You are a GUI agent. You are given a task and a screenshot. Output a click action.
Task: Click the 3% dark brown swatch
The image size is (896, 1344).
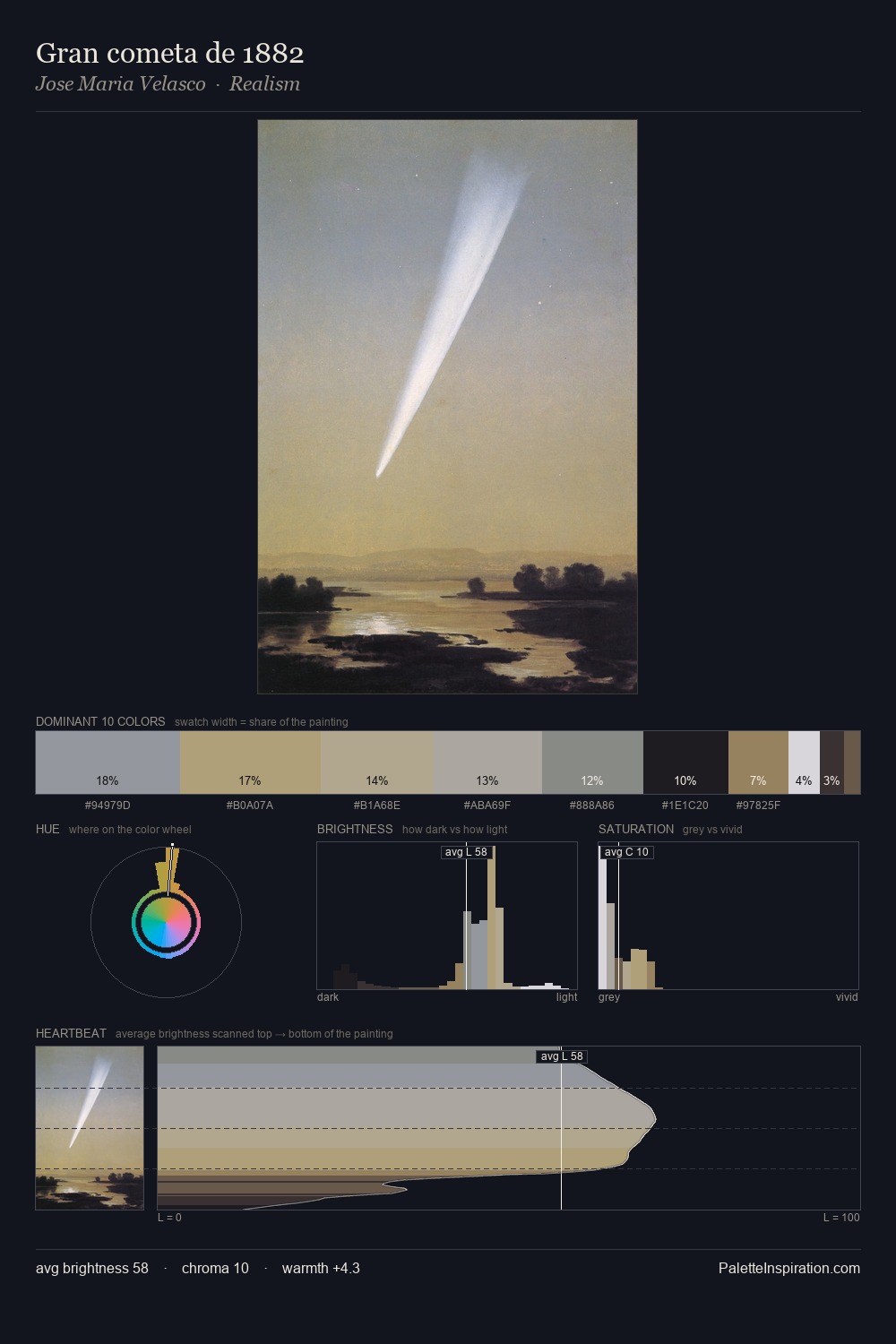[x=831, y=762]
